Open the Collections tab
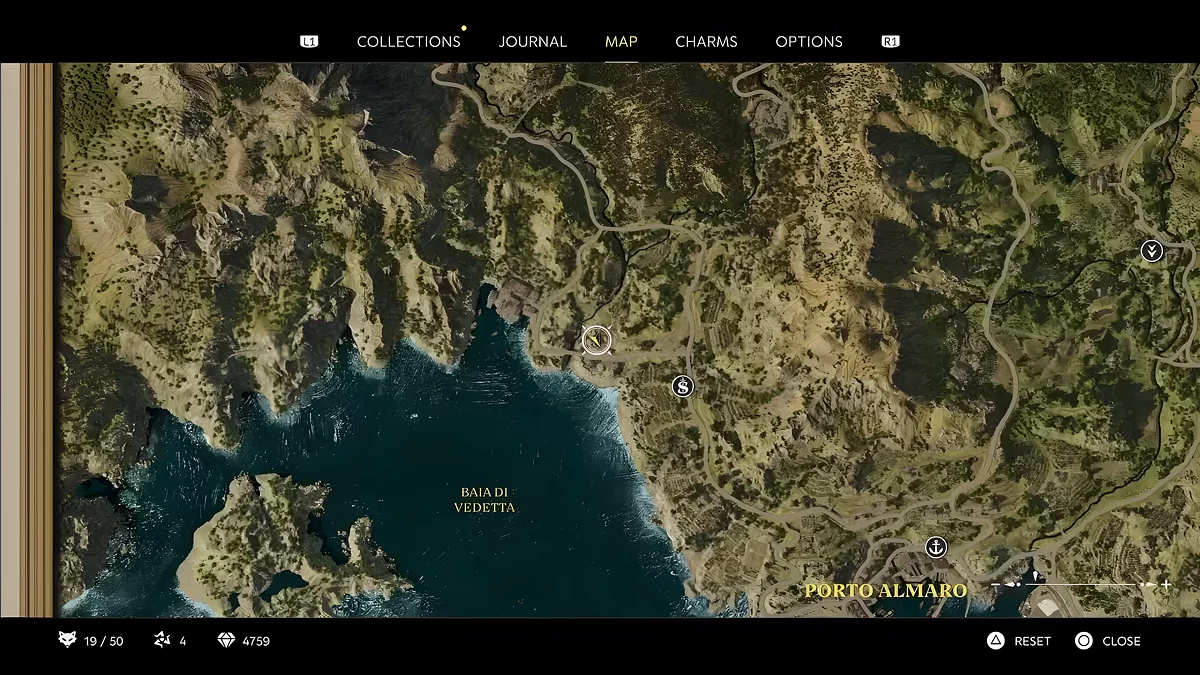The height and width of the screenshot is (675, 1200). pyautogui.click(x=408, y=42)
